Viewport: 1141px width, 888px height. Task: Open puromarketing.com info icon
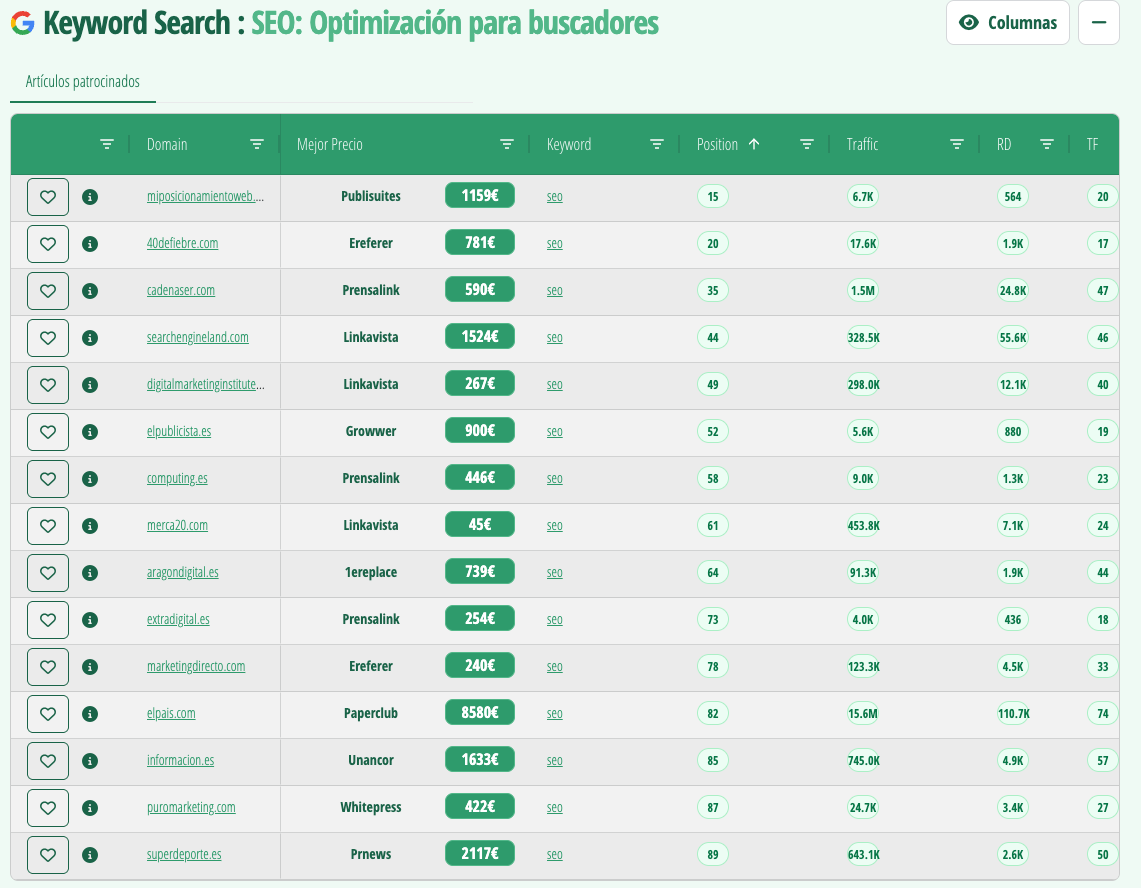click(x=90, y=807)
